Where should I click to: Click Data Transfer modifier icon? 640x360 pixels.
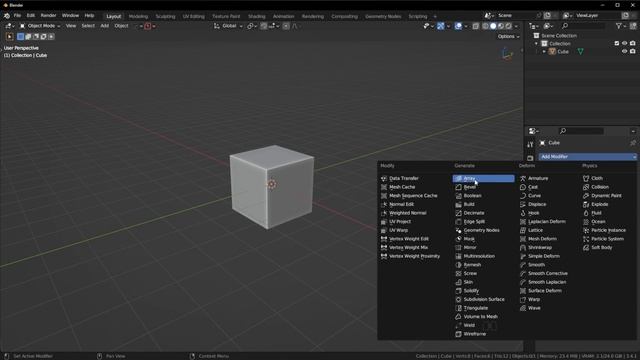[x=384, y=178]
